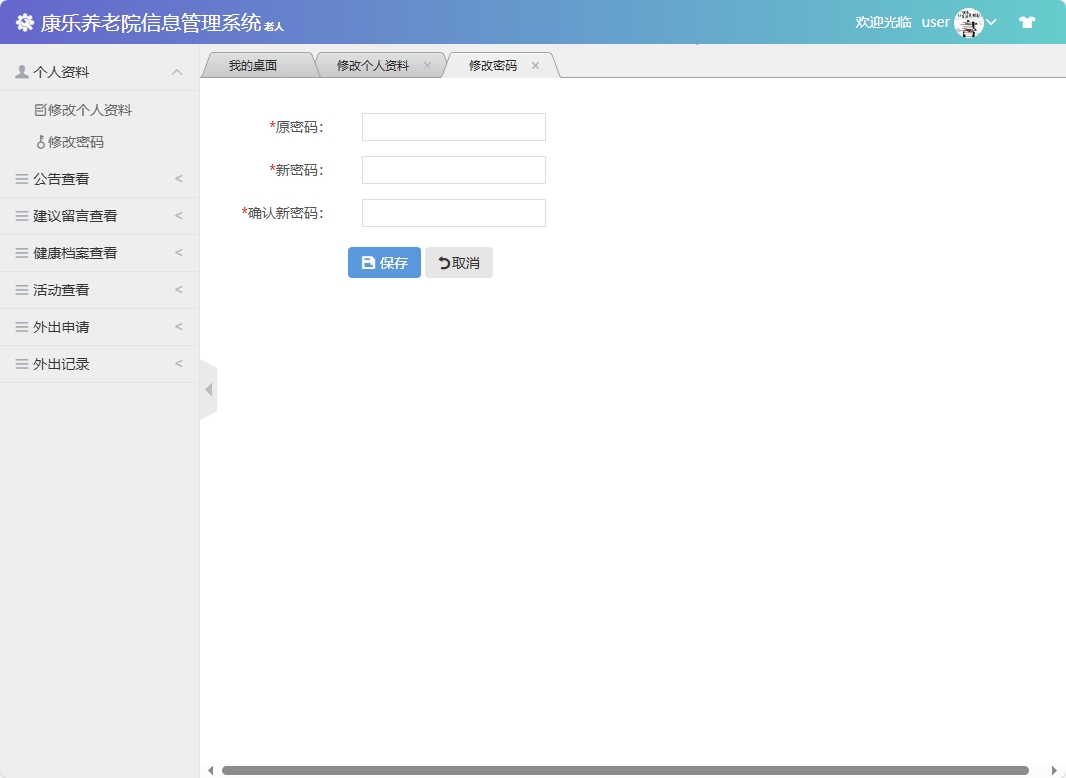
Task: Collapse the 个人资料 section chevron
Action: click(178, 71)
